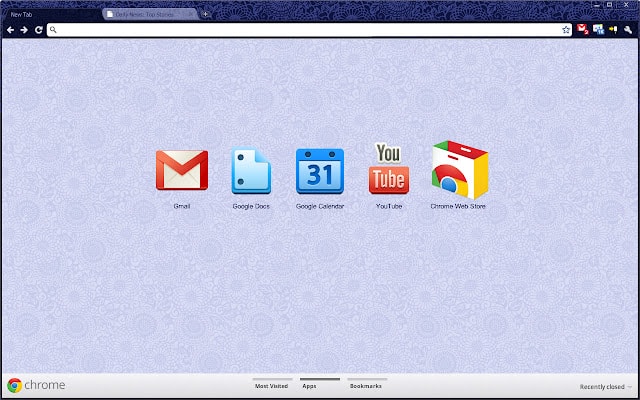The width and height of the screenshot is (640, 400).
Task: Click the Google Calendar label text
Action: (x=320, y=206)
